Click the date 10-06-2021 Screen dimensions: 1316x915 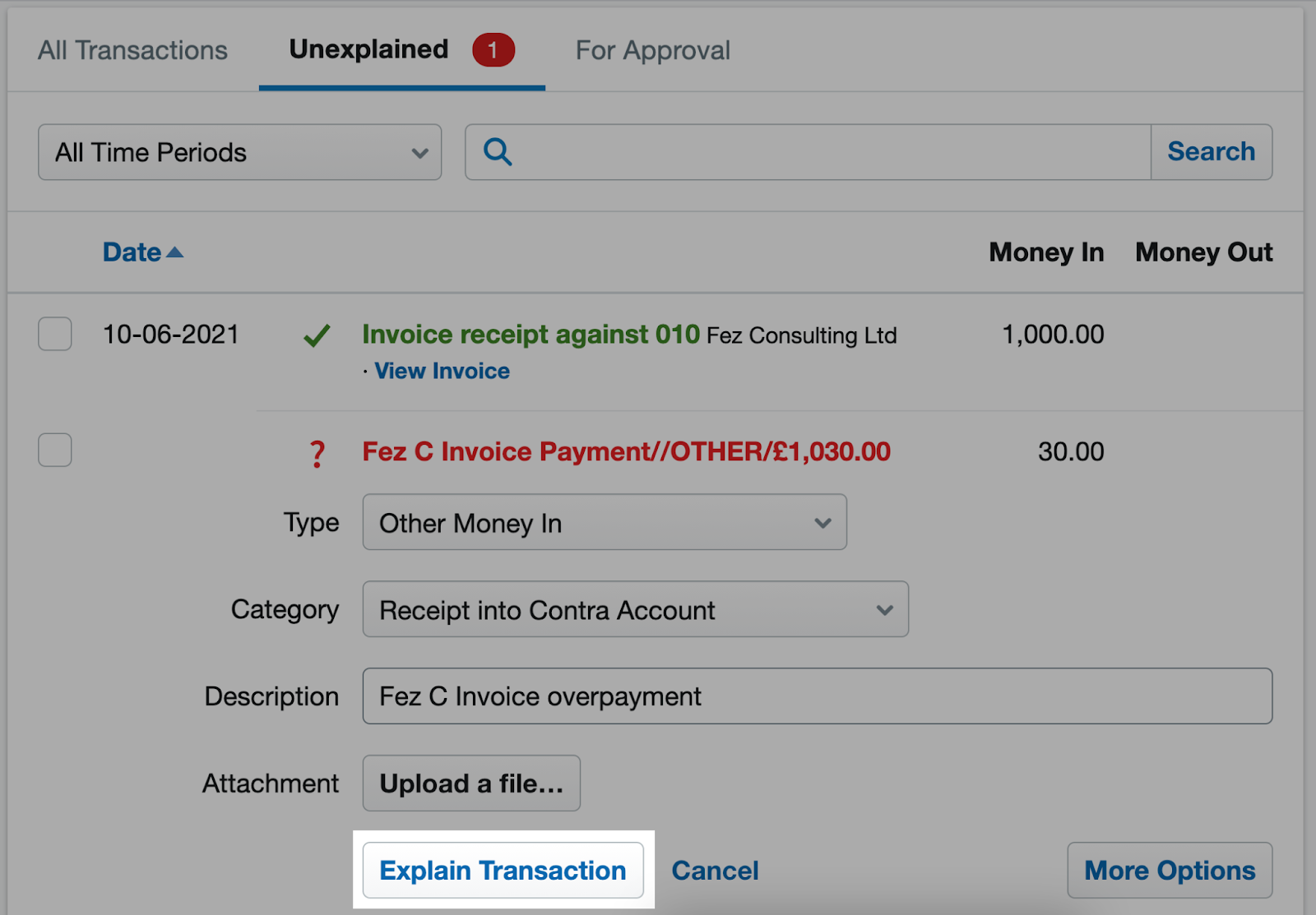click(171, 335)
